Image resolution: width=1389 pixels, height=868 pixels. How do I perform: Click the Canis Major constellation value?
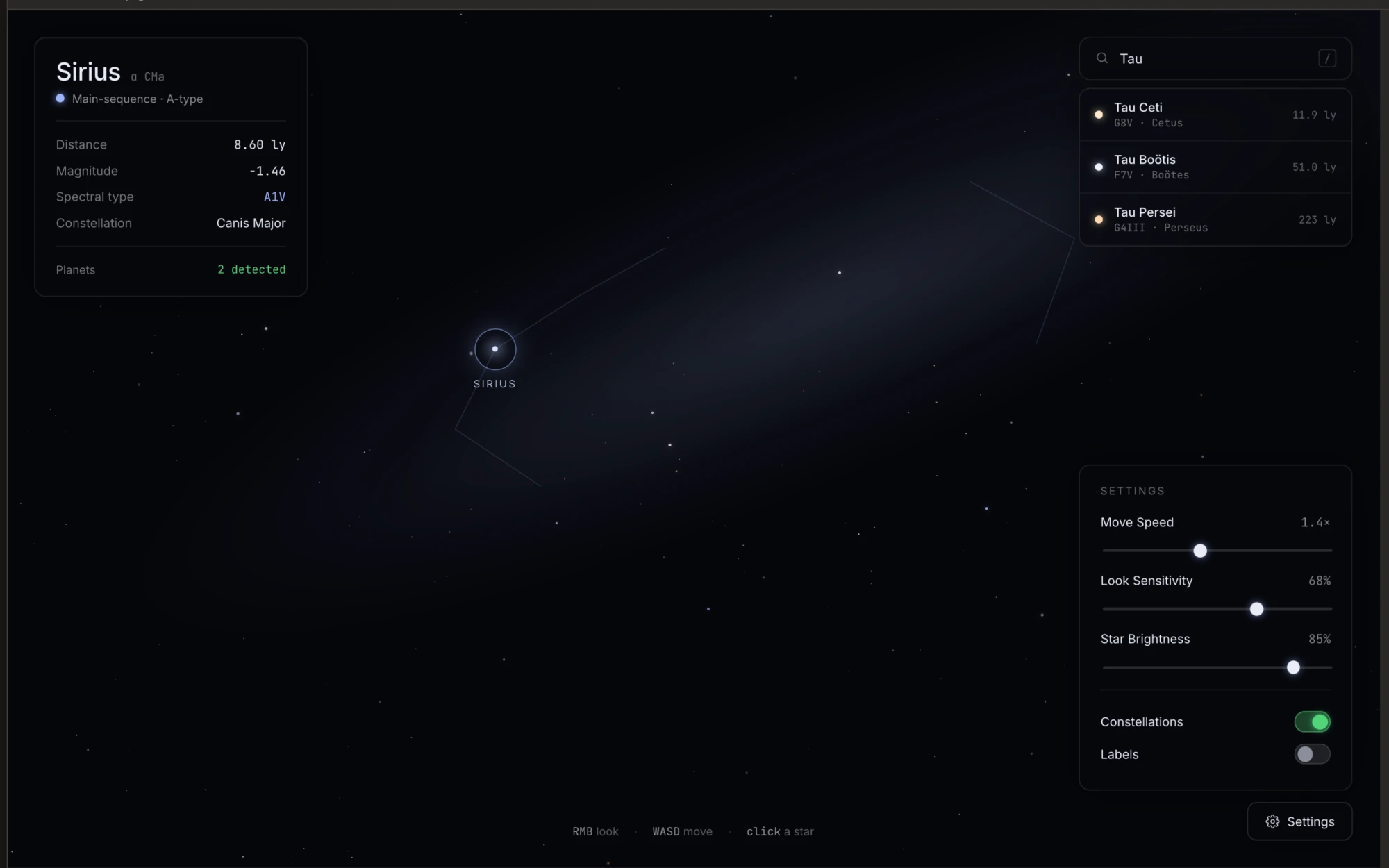251,223
